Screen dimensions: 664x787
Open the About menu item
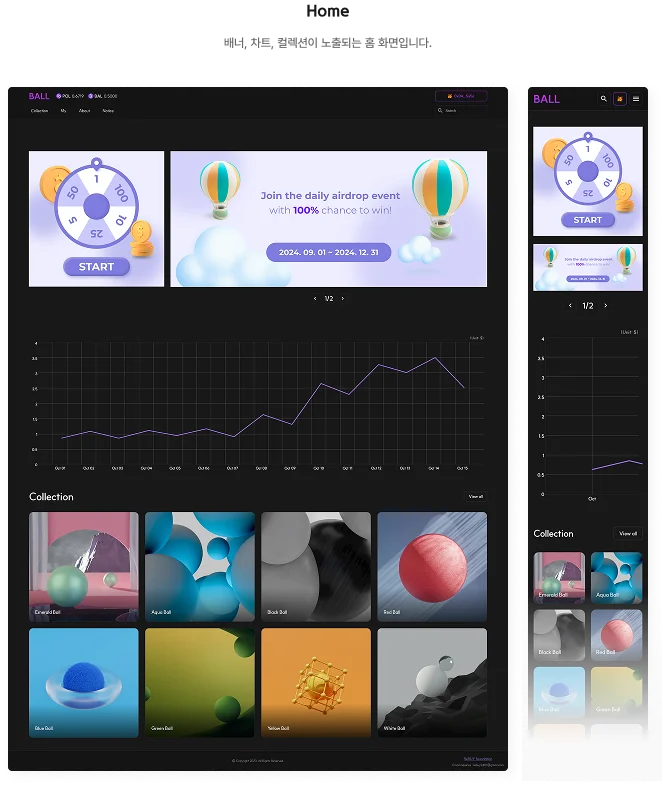[x=84, y=111]
